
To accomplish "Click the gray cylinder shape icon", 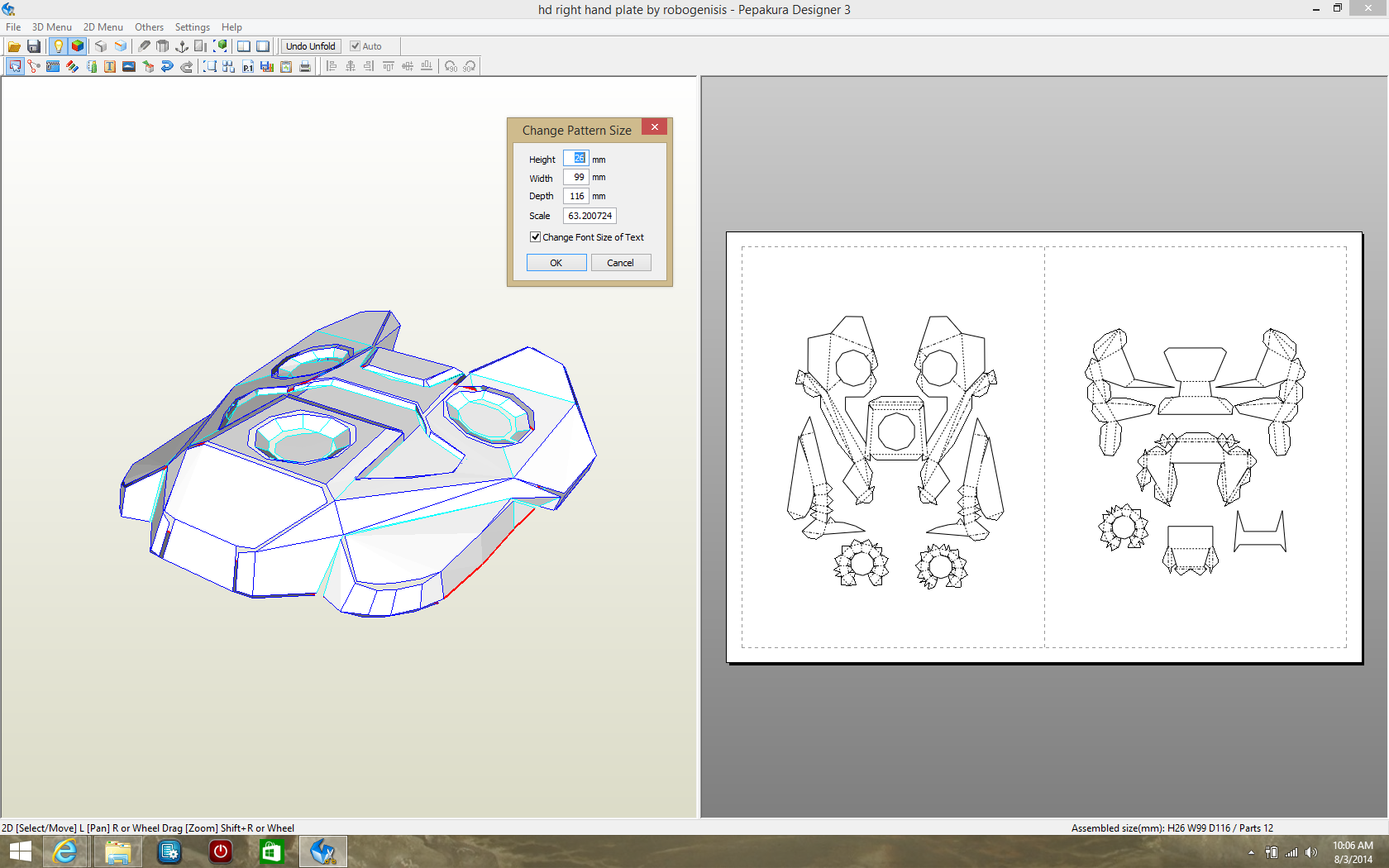I will pyautogui.click(x=163, y=46).
